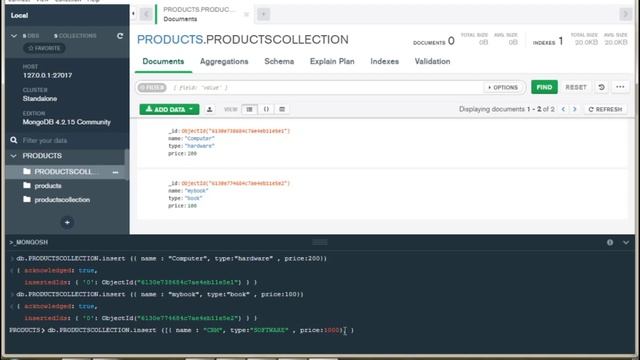Focus the 'Filter your data' field

[71, 140]
